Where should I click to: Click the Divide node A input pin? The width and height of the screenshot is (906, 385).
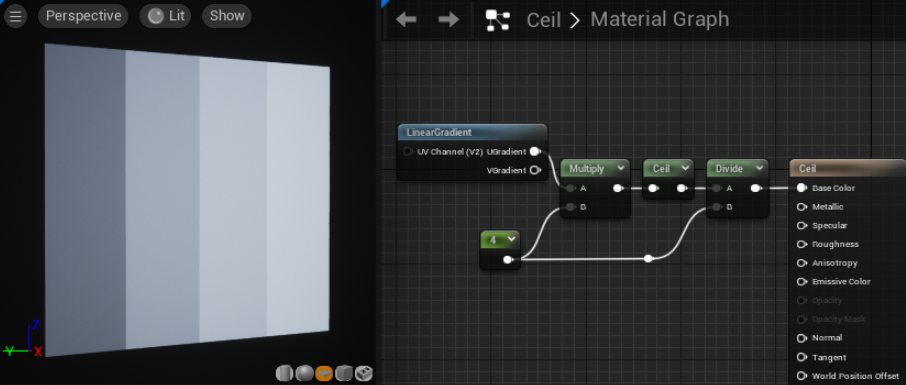pos(716,188)
